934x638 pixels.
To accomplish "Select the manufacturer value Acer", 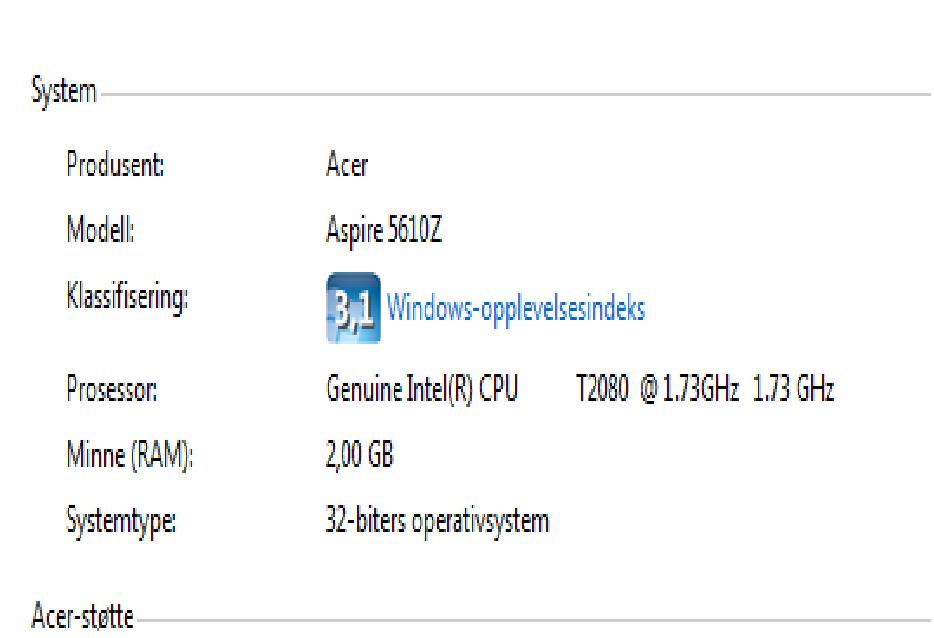I will point(347,164).
